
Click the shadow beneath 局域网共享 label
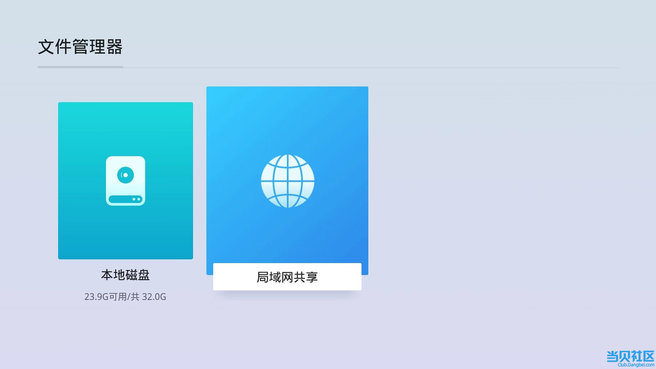pyautogui.click(x=287, y=294)
